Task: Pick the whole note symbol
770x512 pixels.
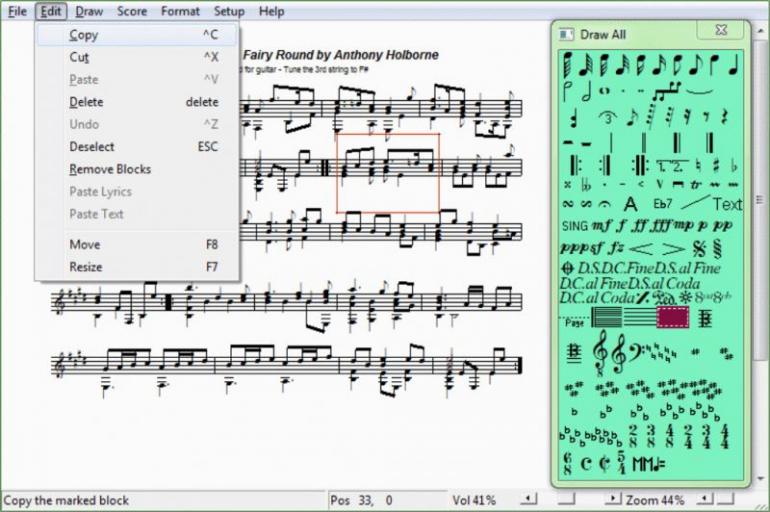Action: [x=605, y=91]
